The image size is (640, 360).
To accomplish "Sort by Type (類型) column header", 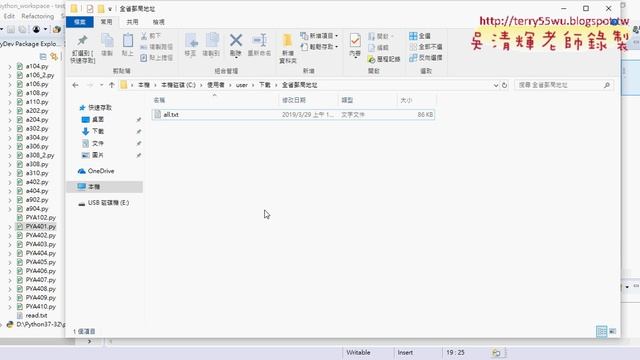I will click(x=367, y=100).
